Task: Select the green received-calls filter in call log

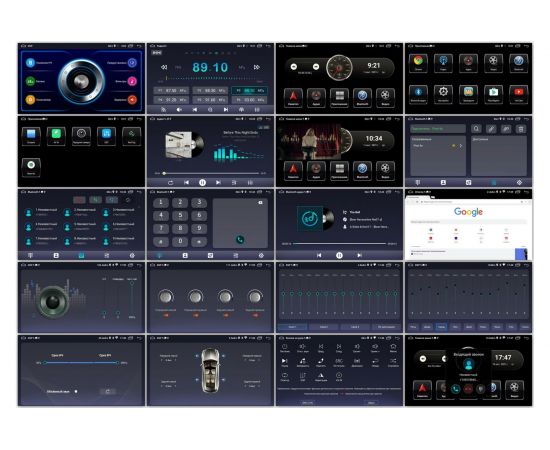Action: pos(95,200)
